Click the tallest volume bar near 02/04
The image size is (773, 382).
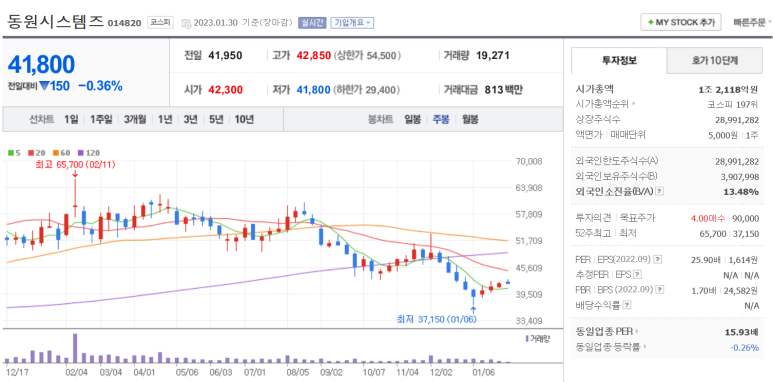pos(75,348)
